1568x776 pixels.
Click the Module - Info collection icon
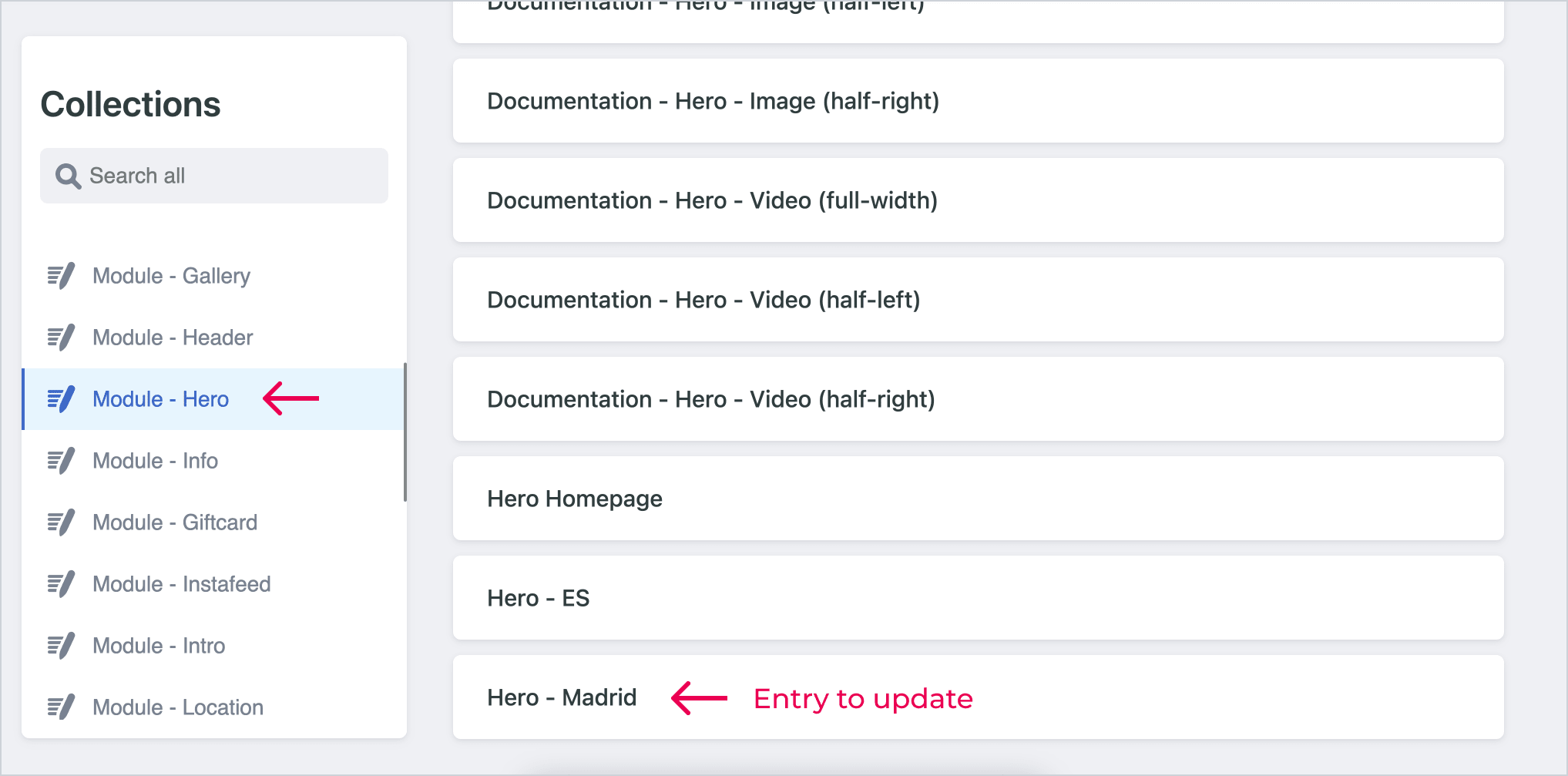pyautogui.click(x=61, y=461)
